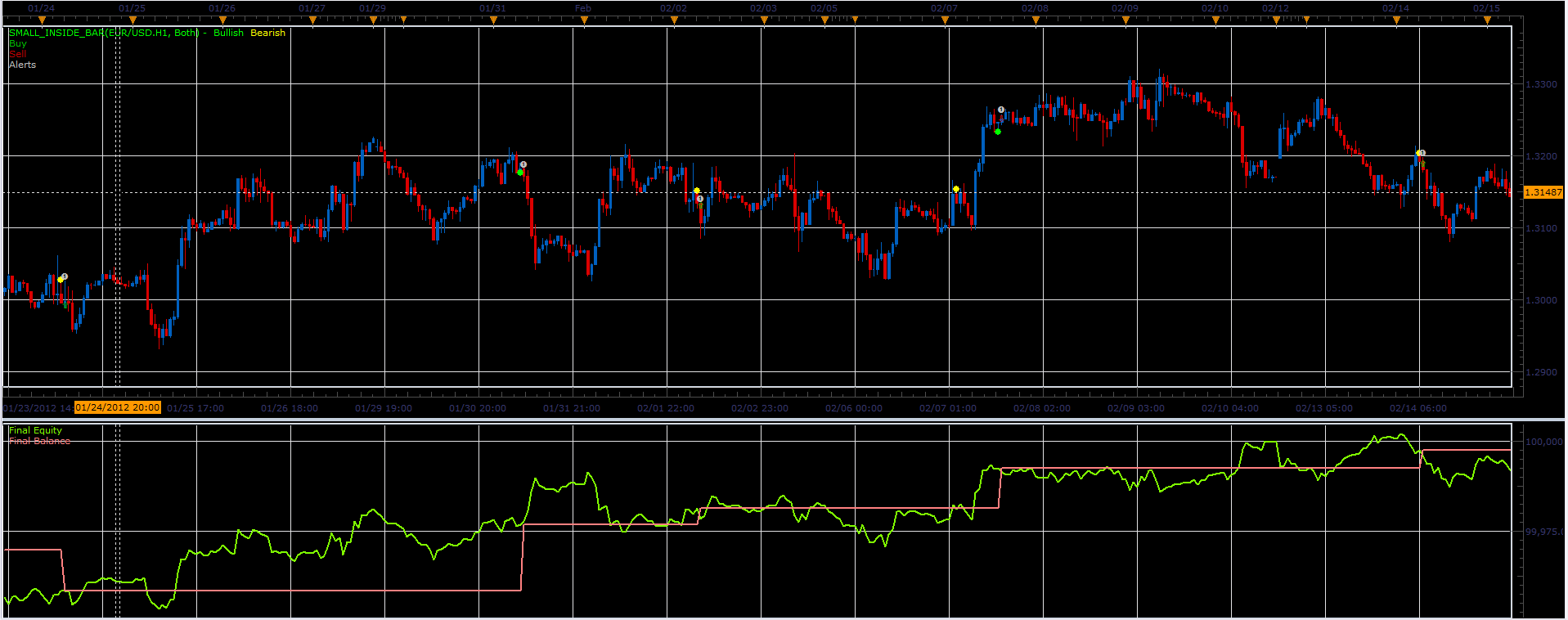Image resolution: width=1568 pixels, height=620 pixels.
Task: Click the 02/08 02:00 time axis label
Action: pyautogui.click(x=1042, y=408)
